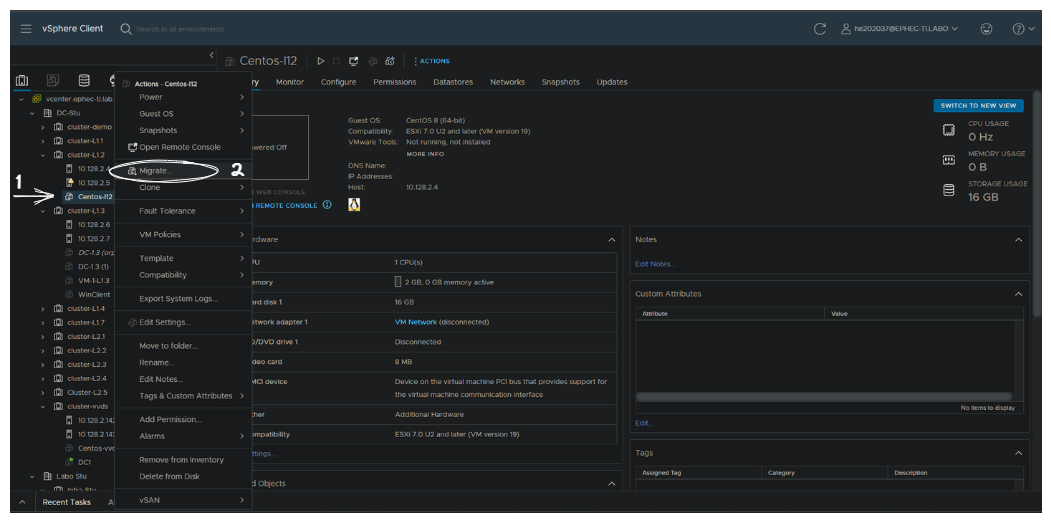Click the CPU usage chip icon
The width and height of the screenshot is (1051, 523).
click(x=948, y=130)
